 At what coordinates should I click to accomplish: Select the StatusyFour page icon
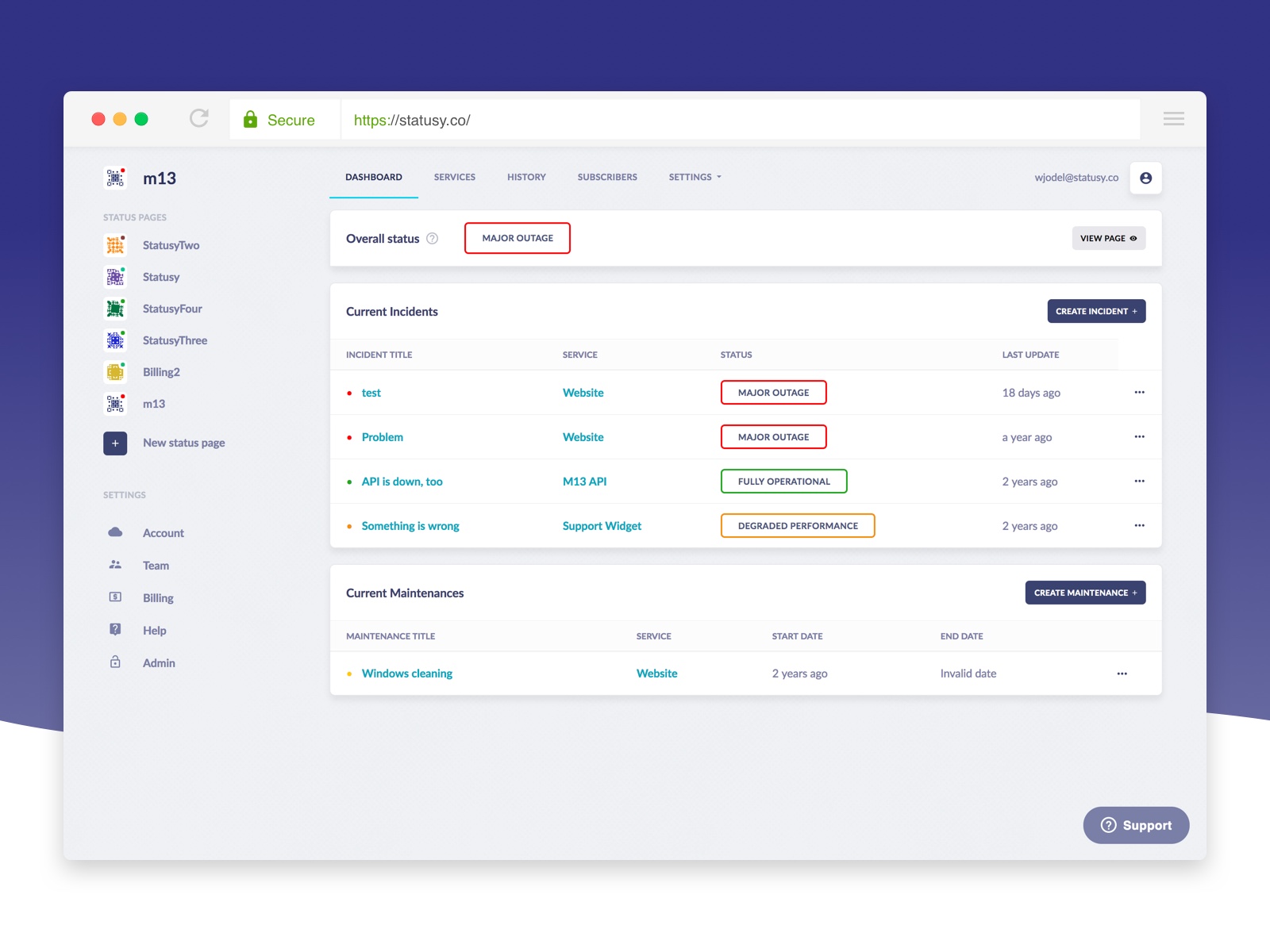pos(115,309)
